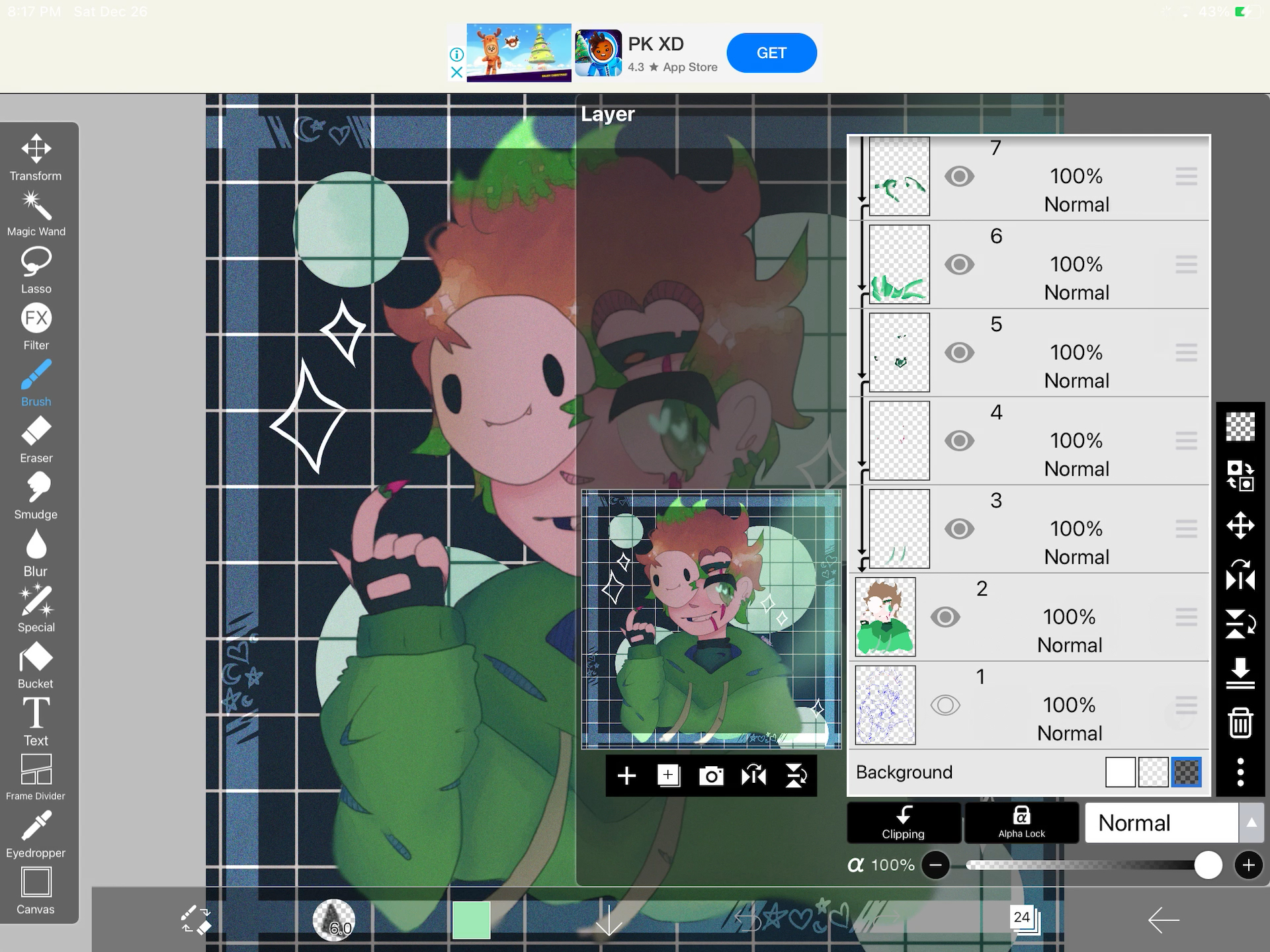Viewport: 1270px width, 952px height.
Task: Select layer 2 thumbnail
Action: coord(886,617)
